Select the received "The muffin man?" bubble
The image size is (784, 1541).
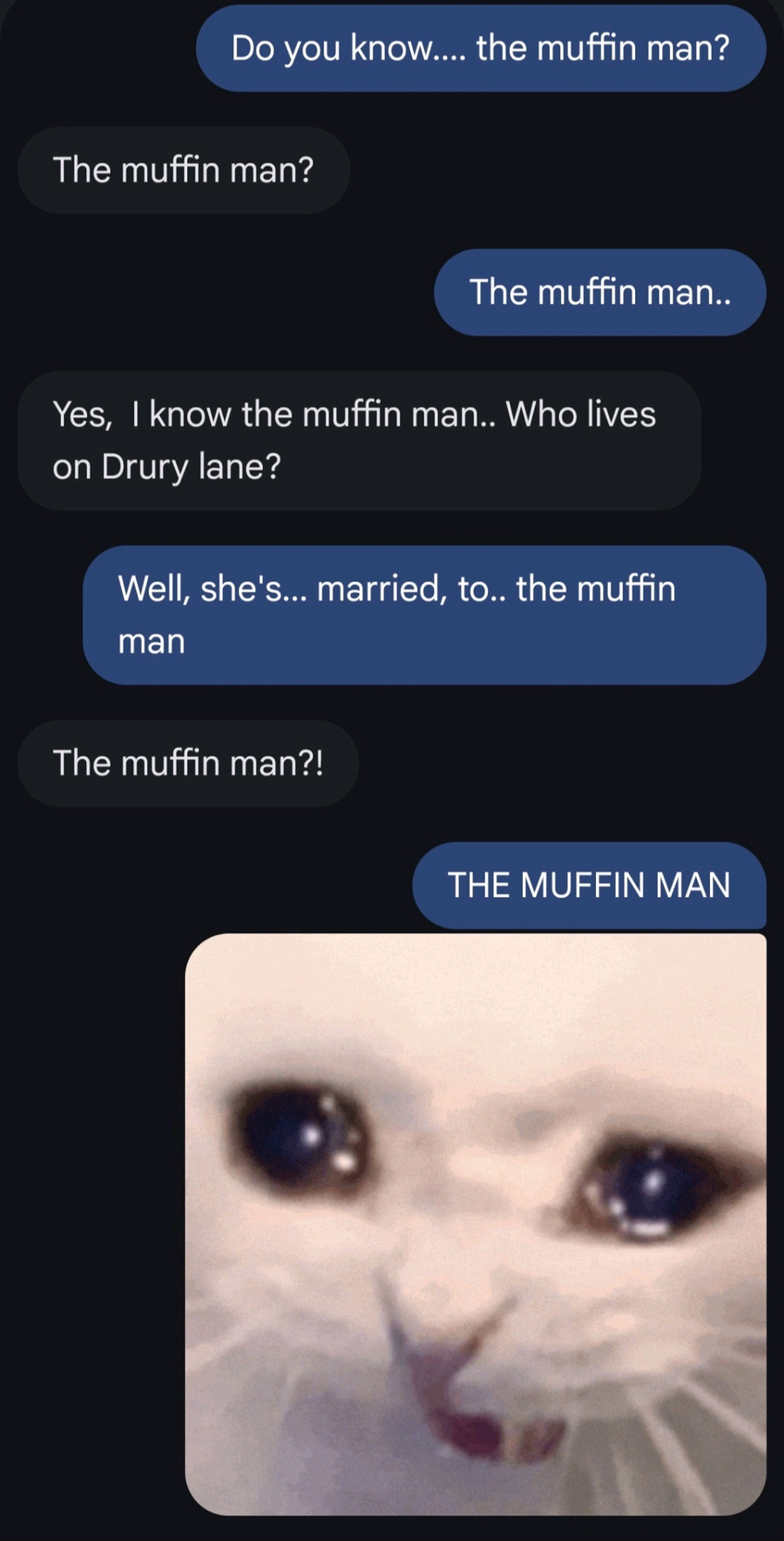coord(184,170)
